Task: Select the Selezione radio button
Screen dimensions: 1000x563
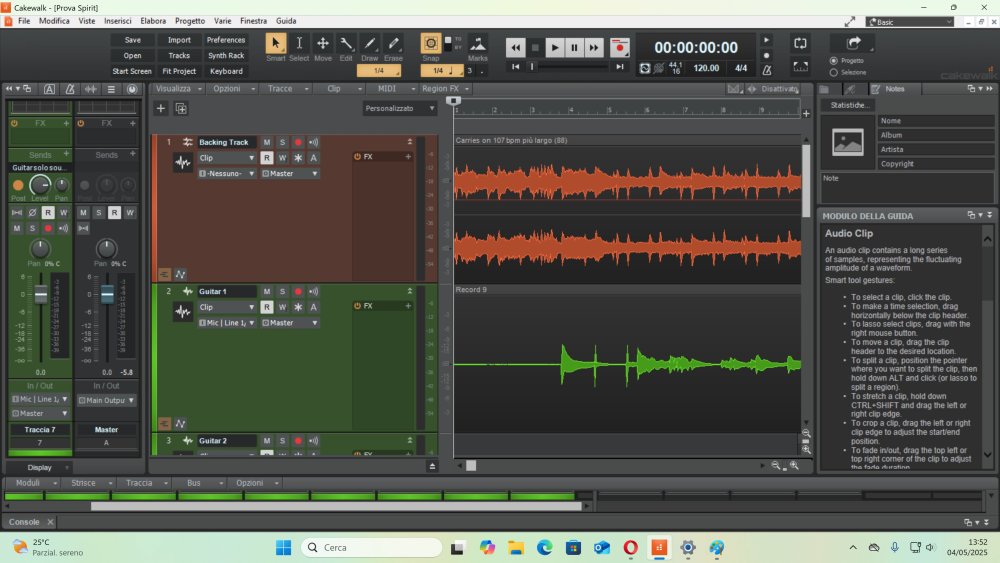Action: click(x=834, y=72)
